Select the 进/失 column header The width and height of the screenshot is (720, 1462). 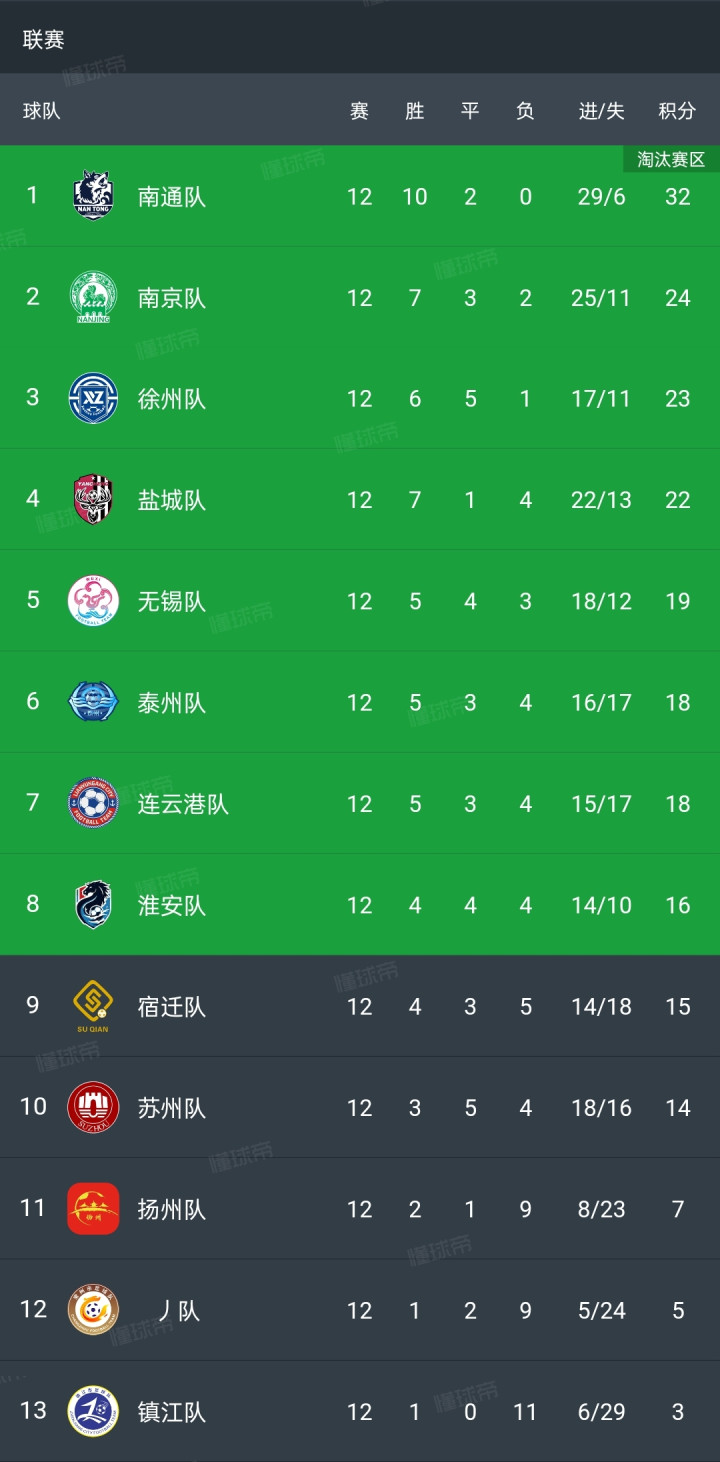coord(601,111)
